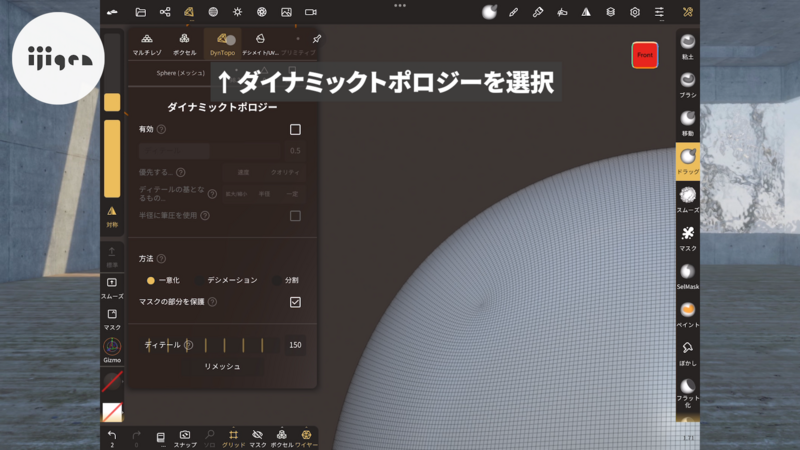
Task: Click the リメッシュ button
Action: tap(222, 366)
